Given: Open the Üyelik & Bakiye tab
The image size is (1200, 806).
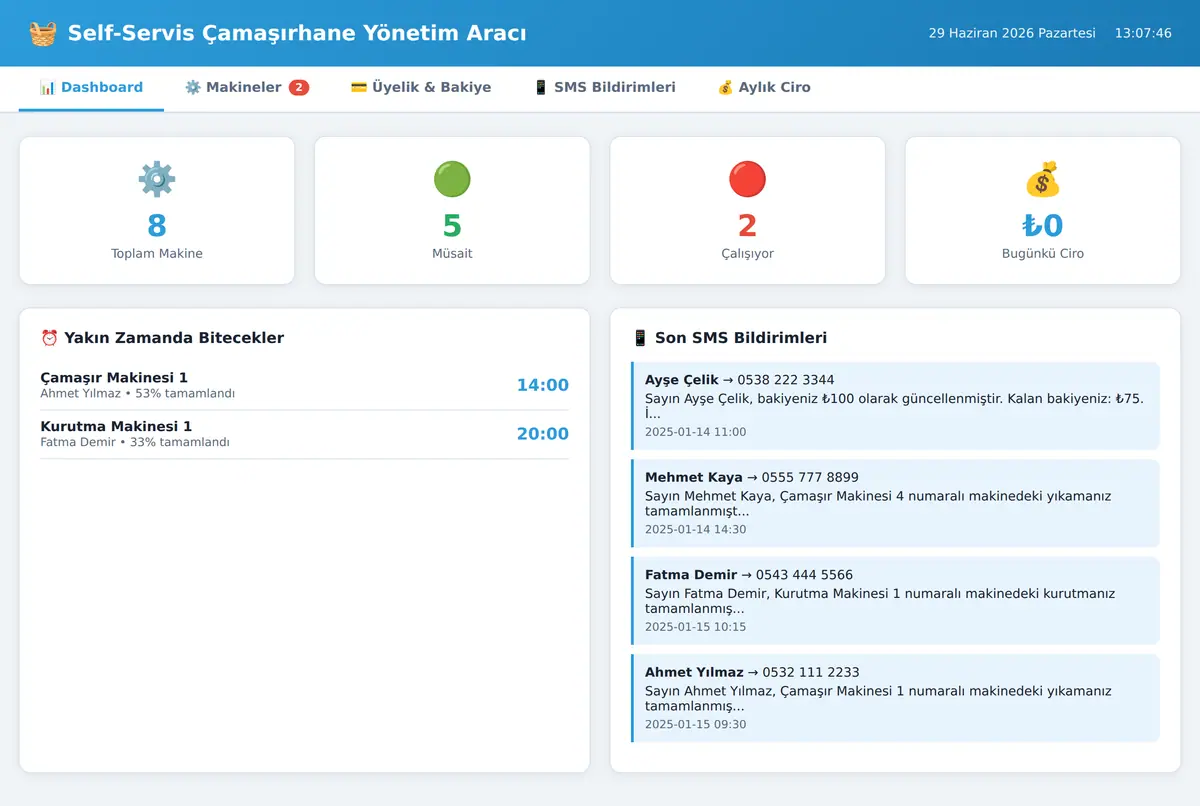Looking at the screenshot, I should 421,88.
